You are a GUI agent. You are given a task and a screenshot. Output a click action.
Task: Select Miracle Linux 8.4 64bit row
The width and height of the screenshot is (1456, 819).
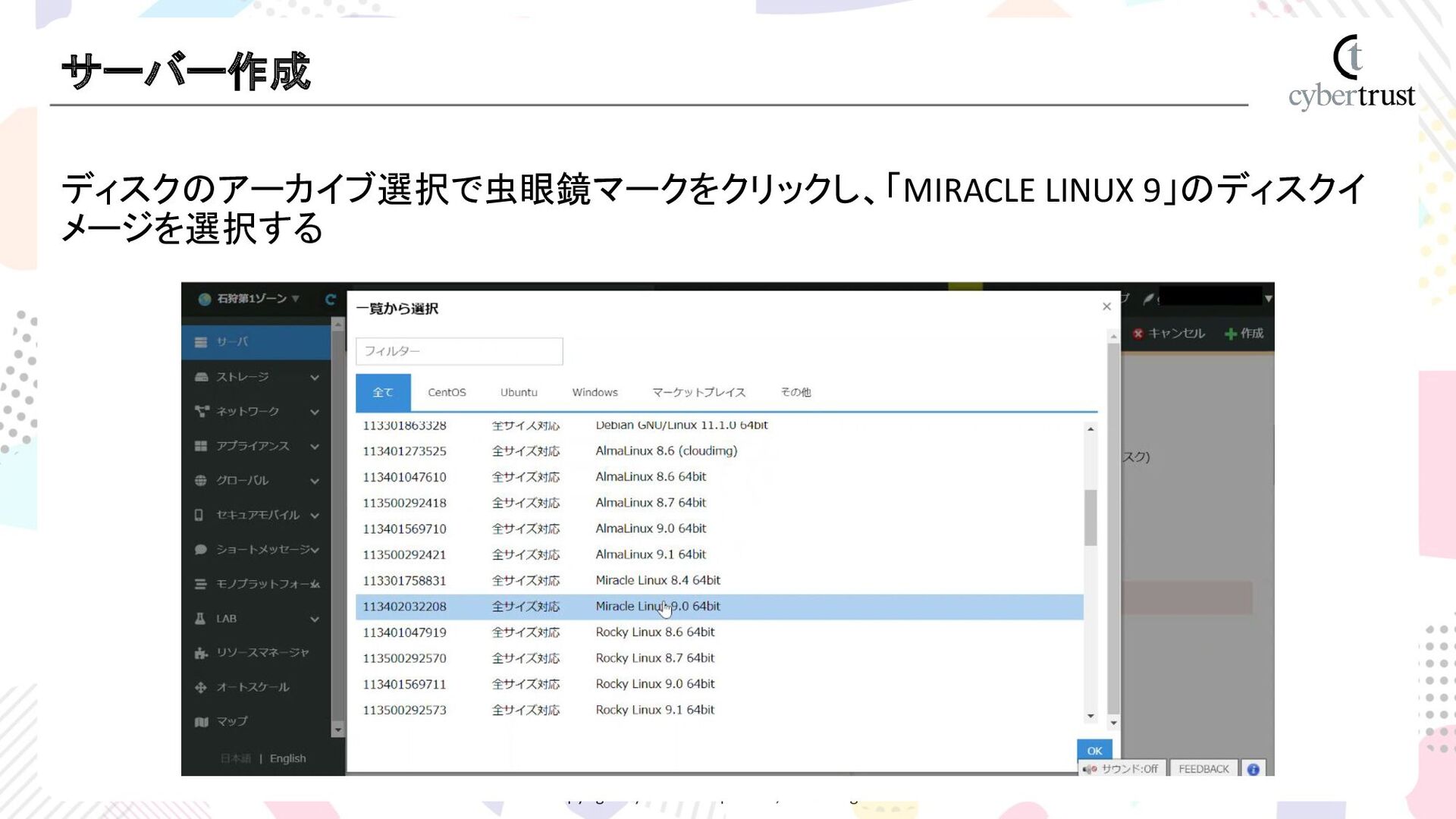720,580
